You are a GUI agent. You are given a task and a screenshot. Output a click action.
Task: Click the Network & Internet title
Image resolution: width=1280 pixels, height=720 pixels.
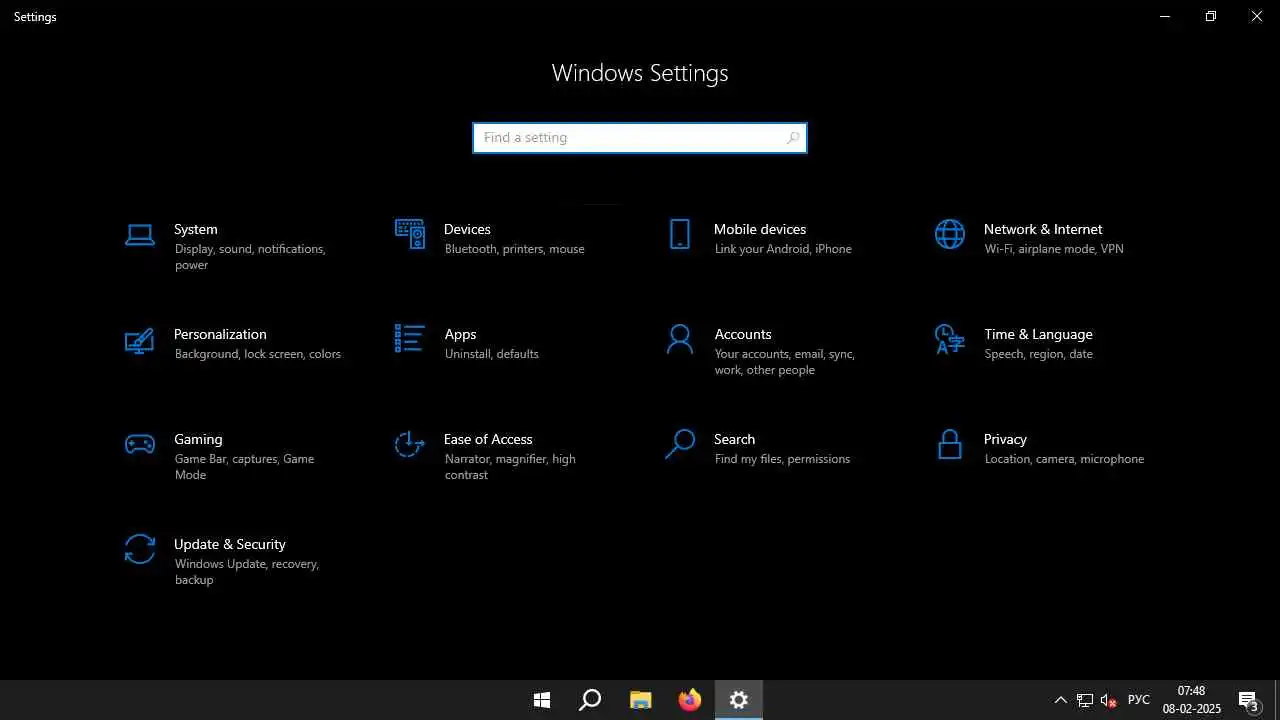click(x=1043, y=229)
